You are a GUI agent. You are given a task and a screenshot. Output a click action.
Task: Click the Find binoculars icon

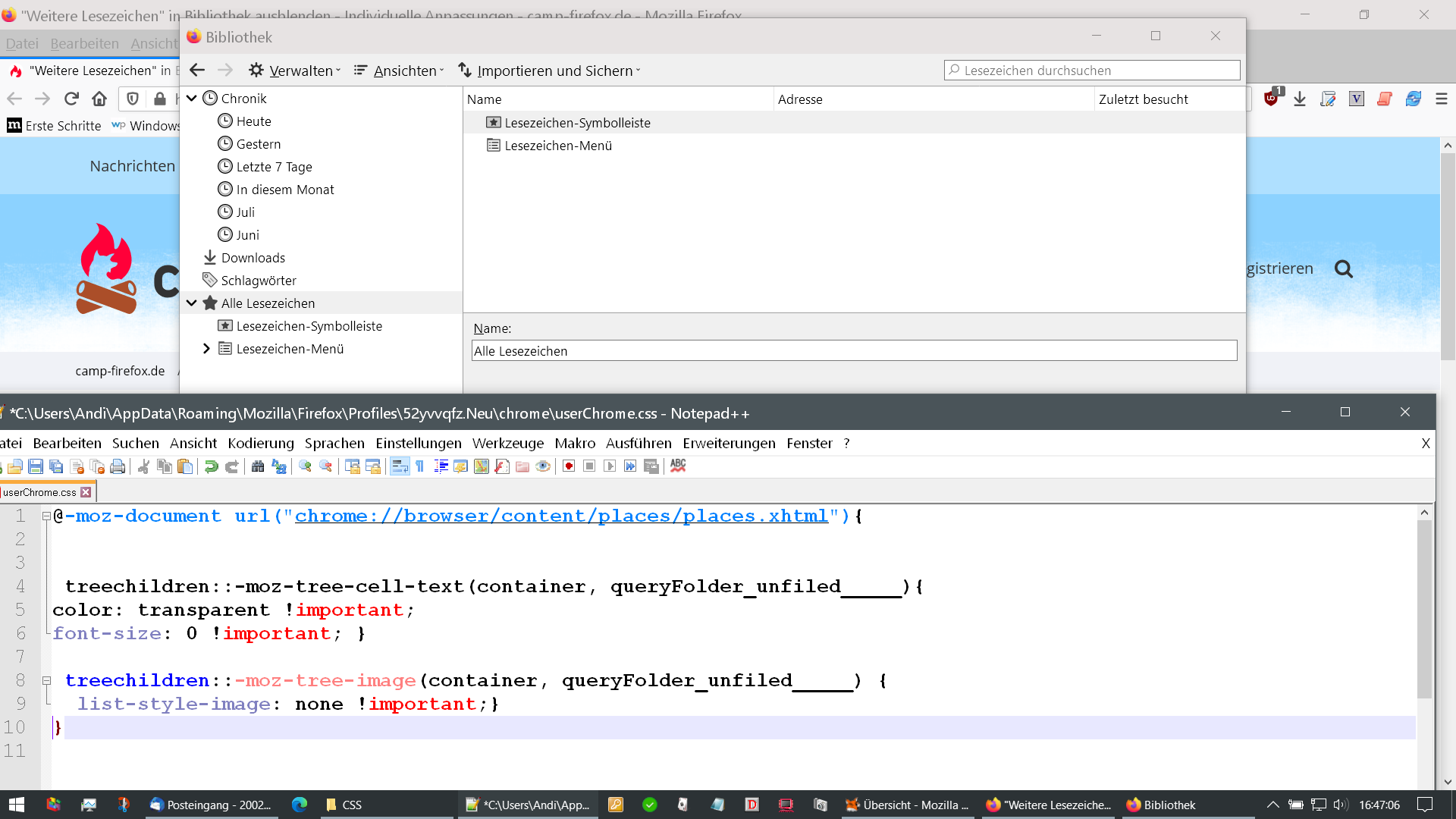click(x=258, y=466)
